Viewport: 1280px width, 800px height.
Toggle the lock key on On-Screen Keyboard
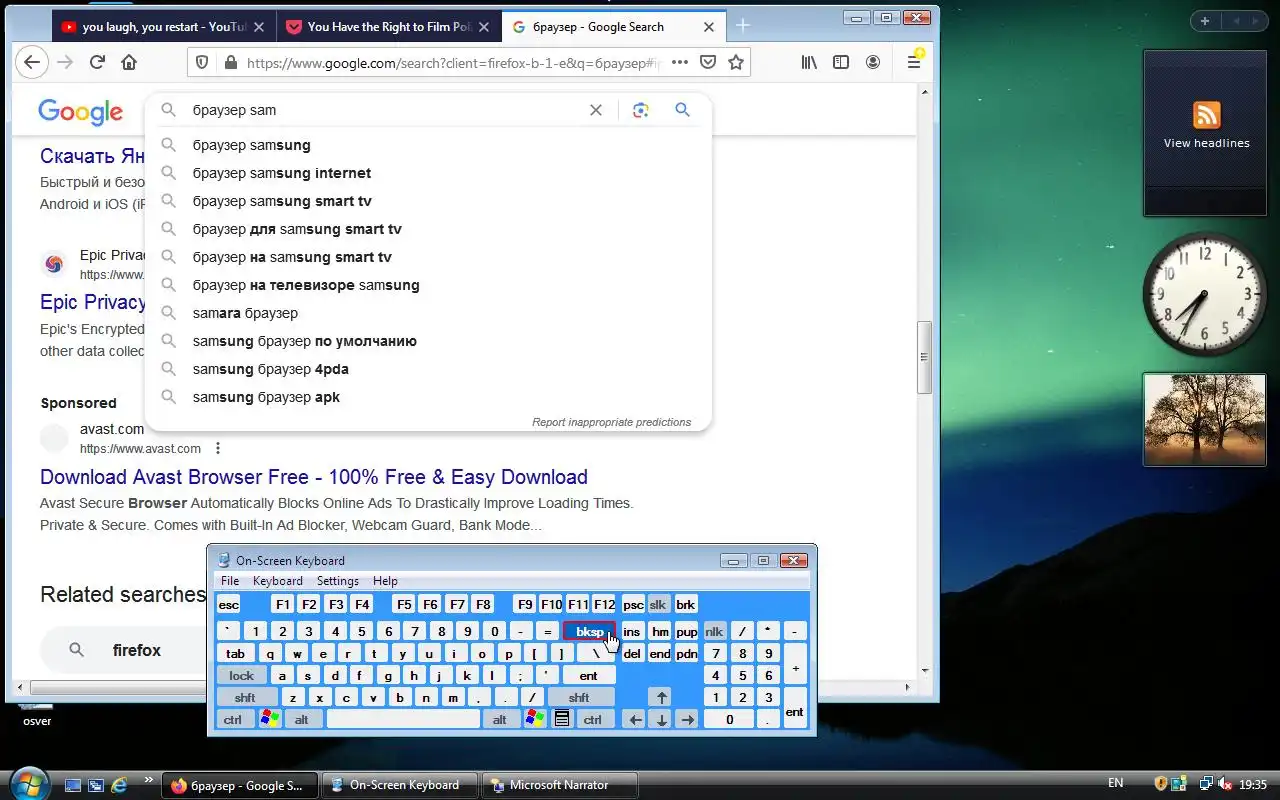click(x=242, y=676)
